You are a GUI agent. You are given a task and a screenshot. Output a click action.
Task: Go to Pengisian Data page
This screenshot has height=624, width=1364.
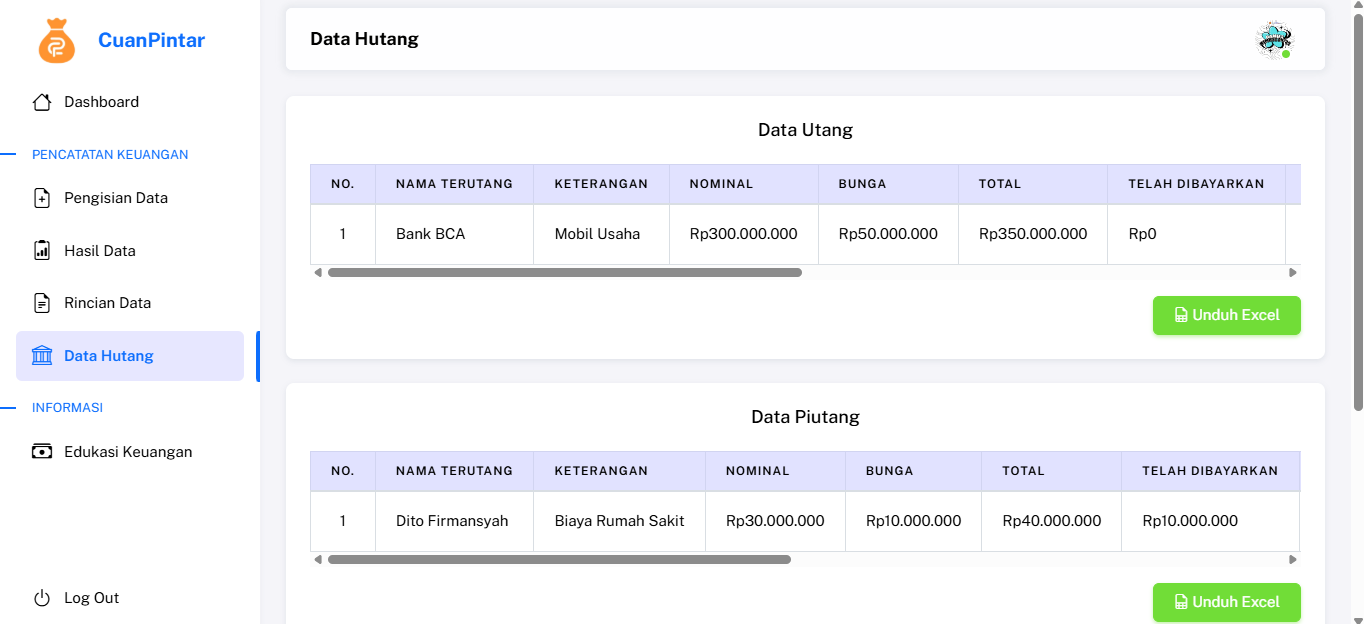(115, 198)
